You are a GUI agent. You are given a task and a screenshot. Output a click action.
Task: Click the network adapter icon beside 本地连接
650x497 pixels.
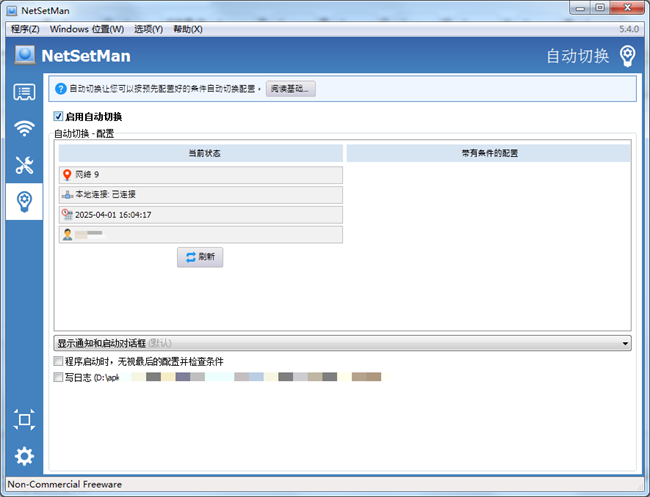pyautogui.click(x=67, y=194)
